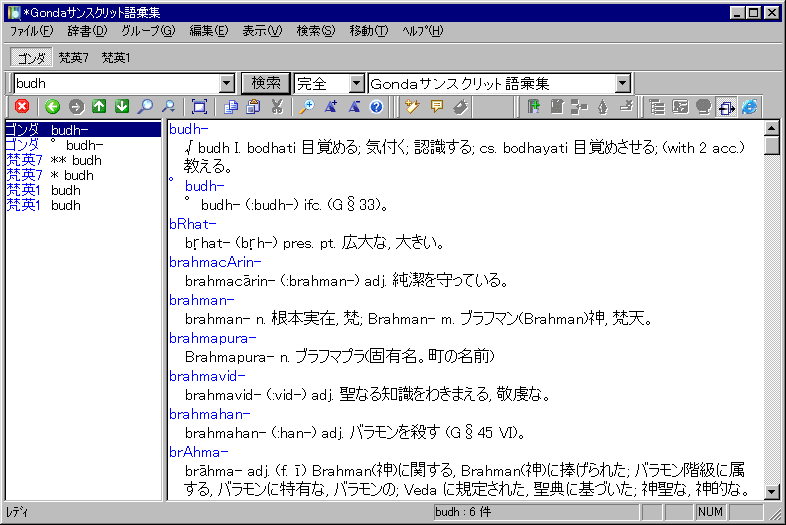Image resolution: width=786 pixels, height=525 pixels.
Task: Copy selection with the copy icon
Action: tap(230, 106)
